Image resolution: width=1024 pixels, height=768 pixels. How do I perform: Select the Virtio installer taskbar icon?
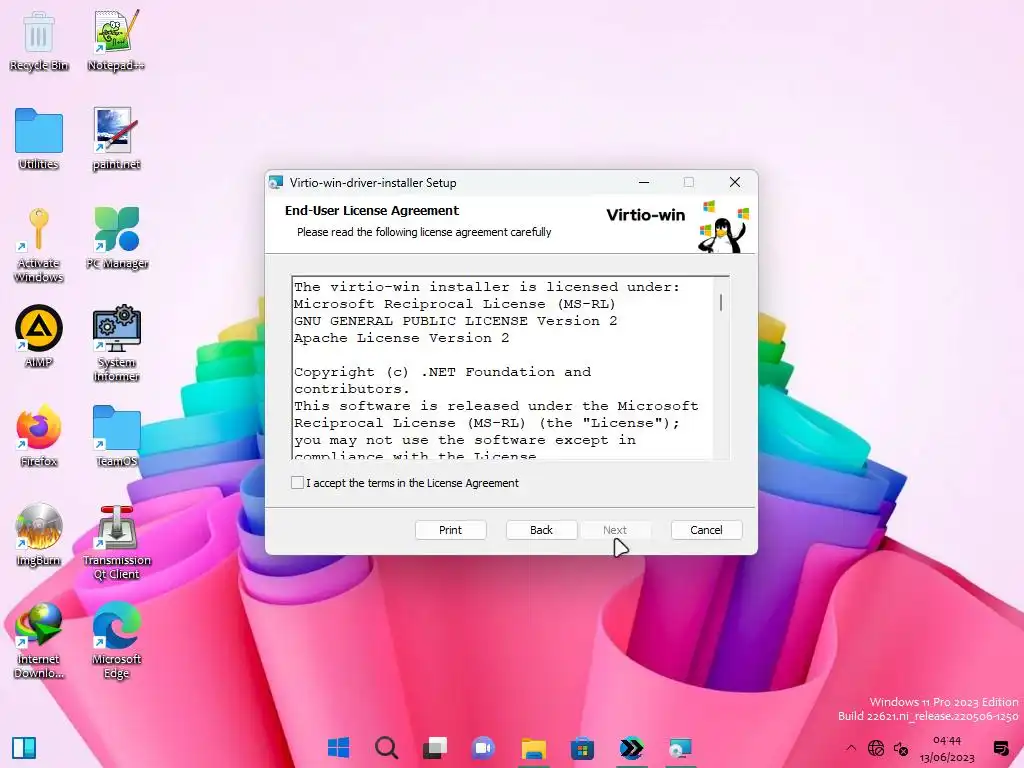[x=680, y=748]
